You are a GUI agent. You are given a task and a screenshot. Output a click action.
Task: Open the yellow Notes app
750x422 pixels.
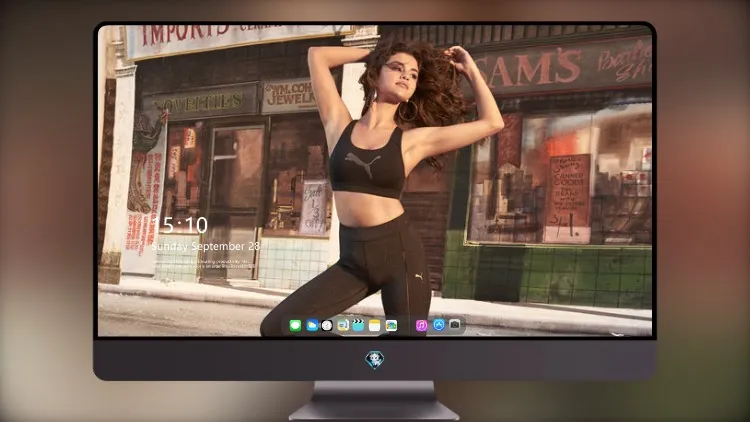click(x=375, y=326)
